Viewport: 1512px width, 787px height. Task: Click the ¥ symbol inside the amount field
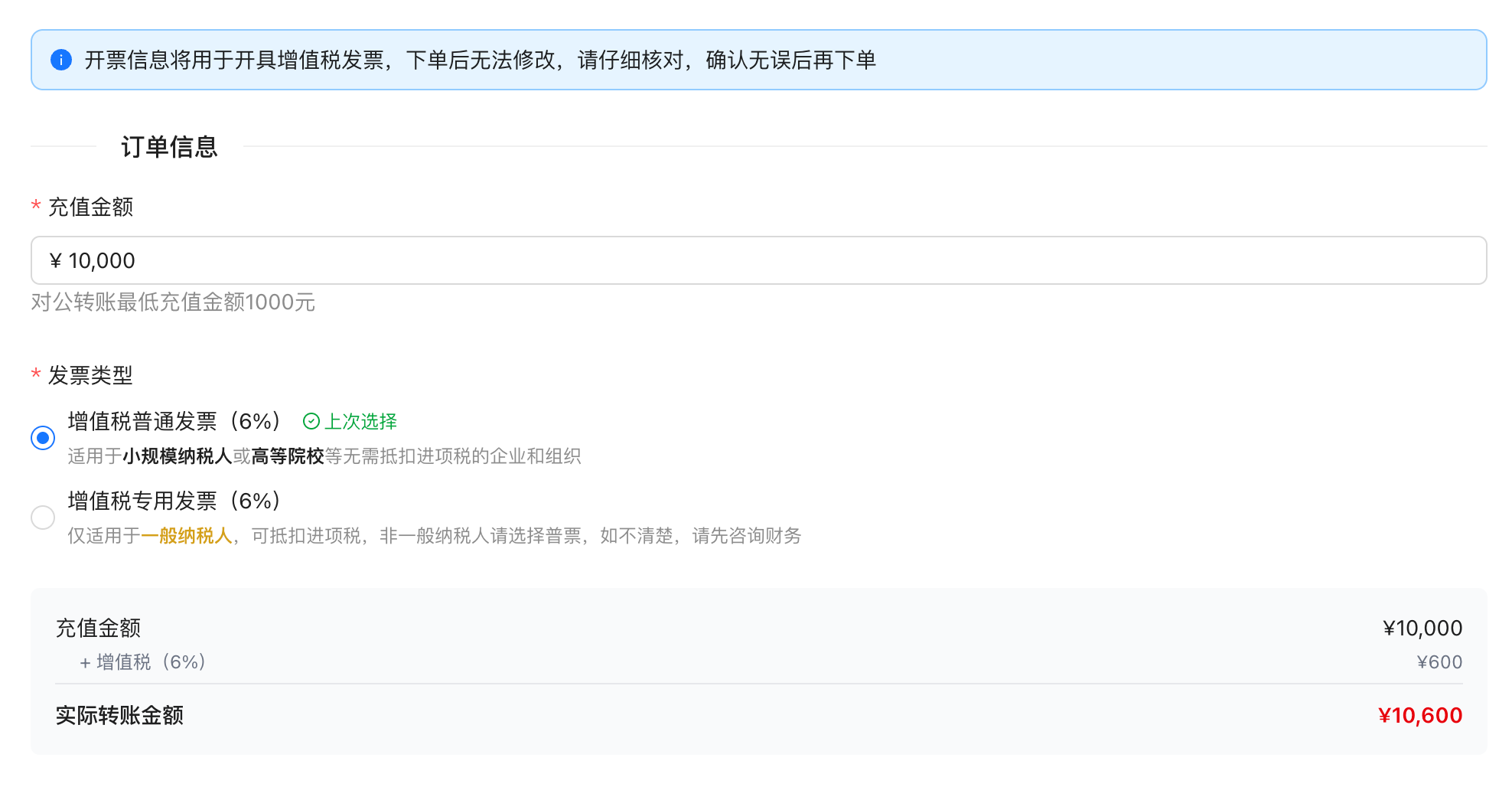pos(55,261)
